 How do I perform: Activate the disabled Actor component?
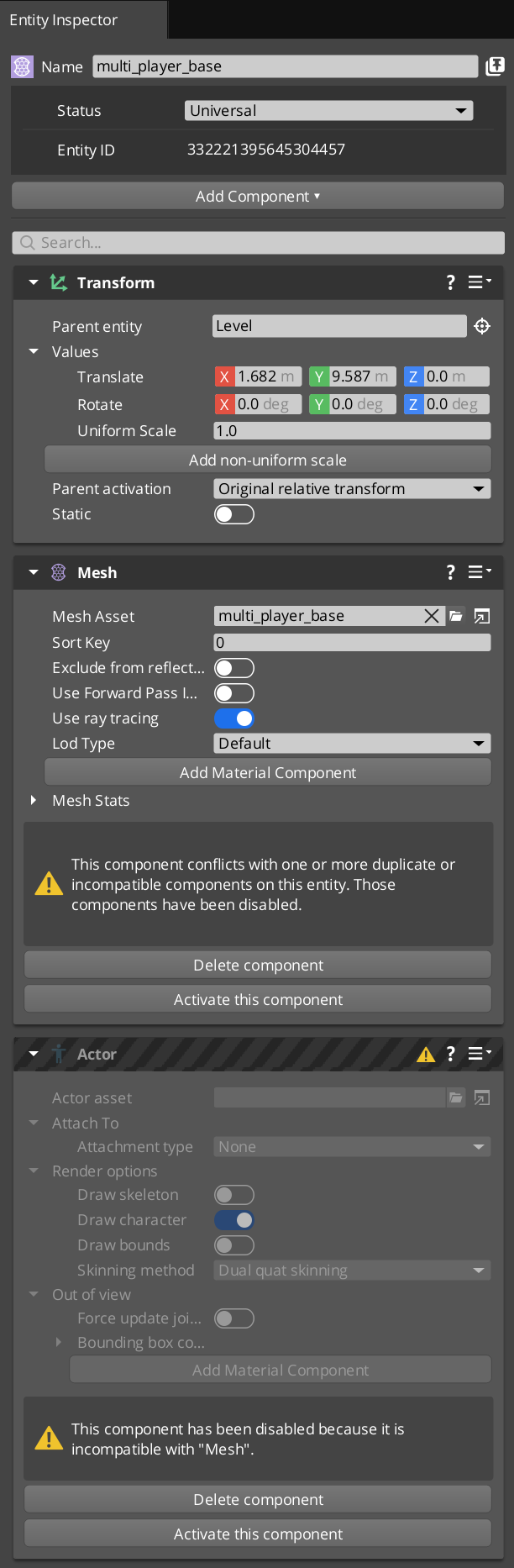pos(257,1534)
